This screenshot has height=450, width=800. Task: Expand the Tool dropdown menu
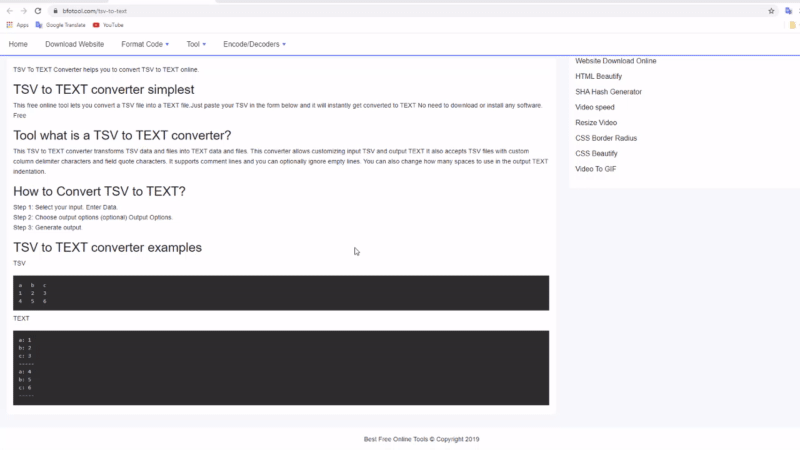pyautogui.click(x=196, y=44)
